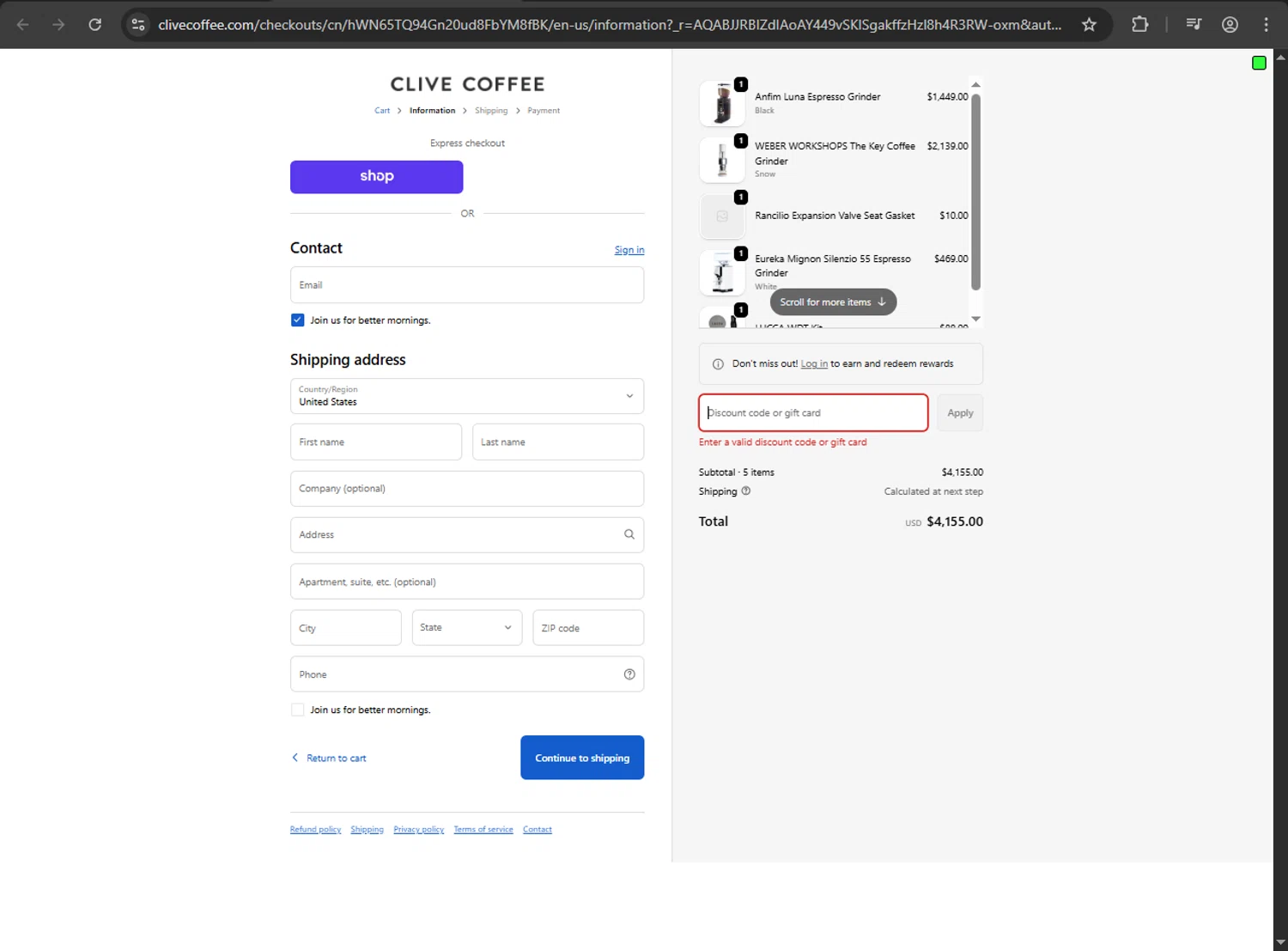The width and height of the screenshot is (1288, 951).
Task: Click the Anfim Luna Espresso Grinder thumbnail
Action: (722, 103)
